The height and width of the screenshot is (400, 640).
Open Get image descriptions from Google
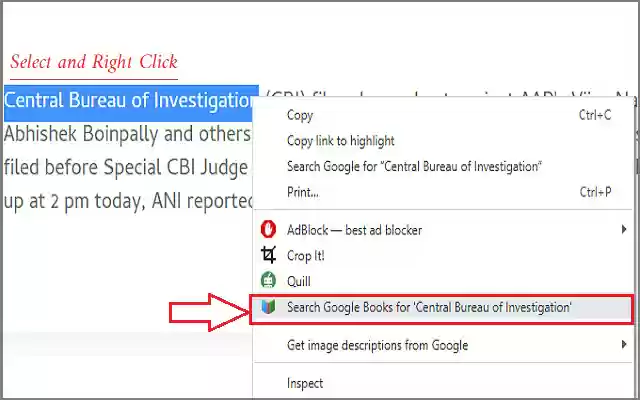click(x=444, y=345)
